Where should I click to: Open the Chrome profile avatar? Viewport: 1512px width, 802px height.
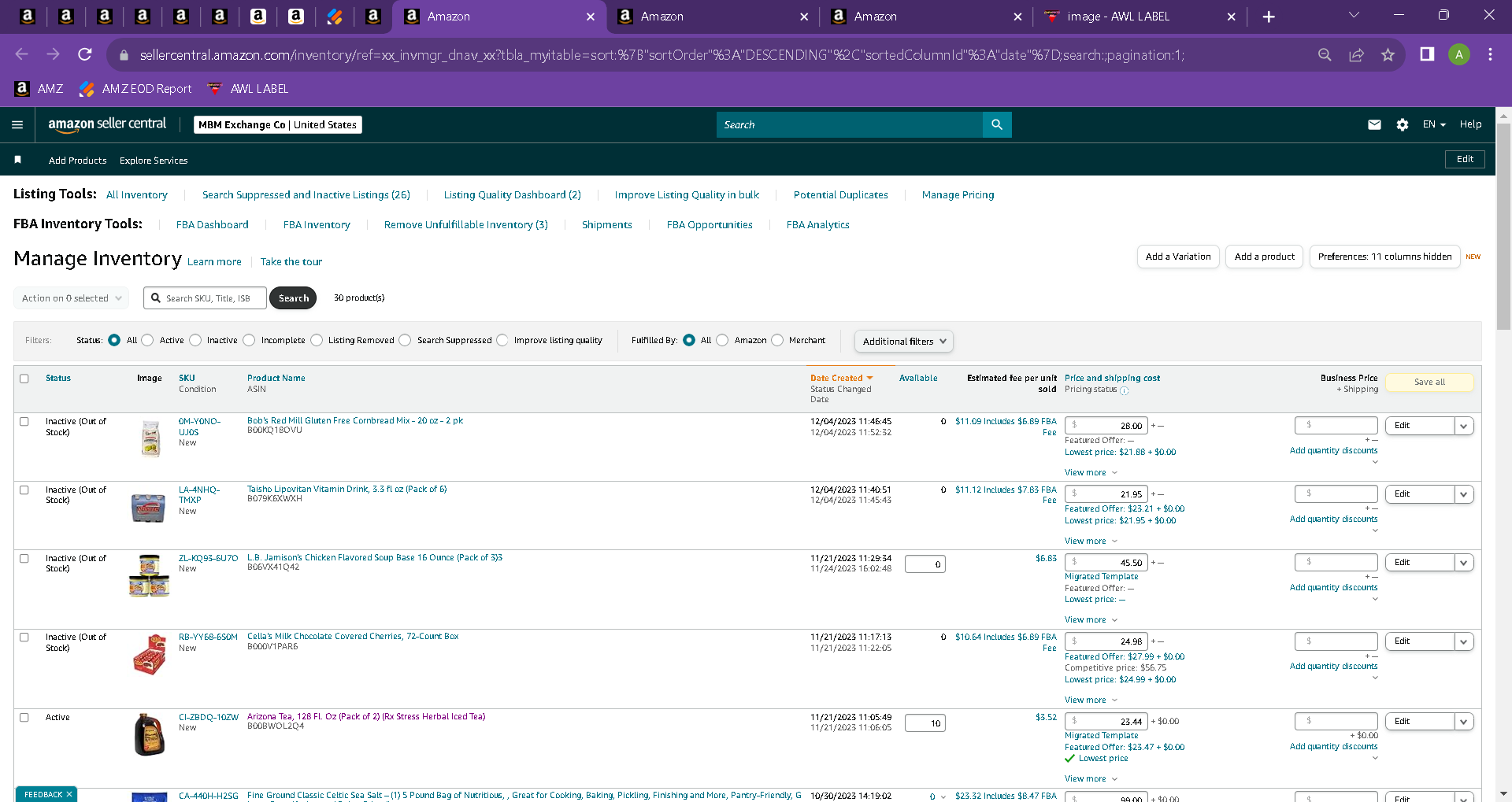[x=1459, y=54]
